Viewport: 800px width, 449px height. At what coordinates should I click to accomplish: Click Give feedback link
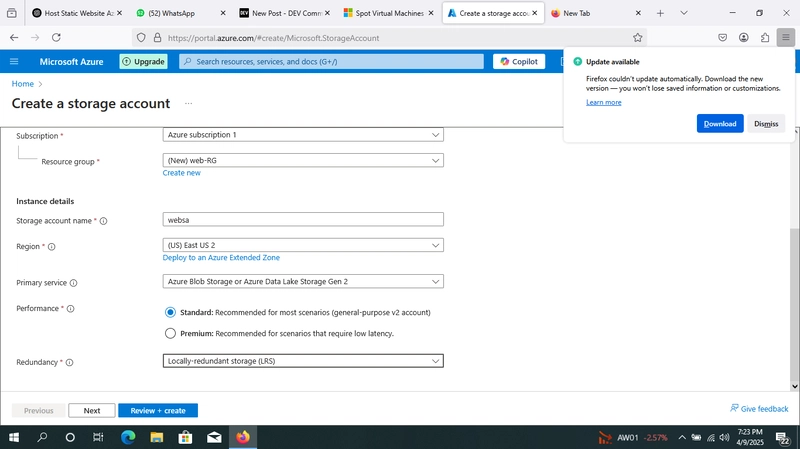click(x=759, y=409)
